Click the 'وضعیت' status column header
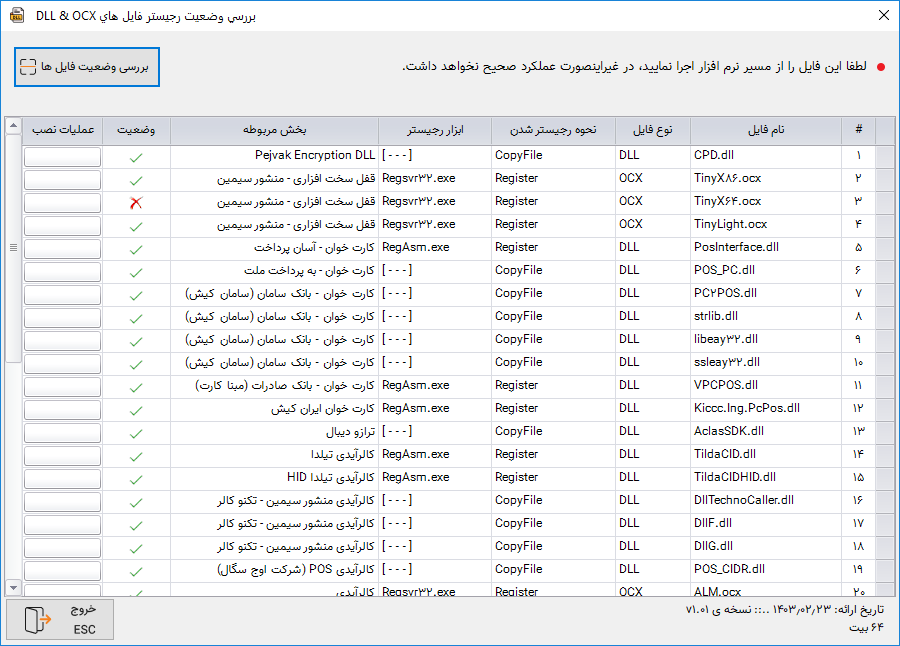 click(x=136, y=130)
